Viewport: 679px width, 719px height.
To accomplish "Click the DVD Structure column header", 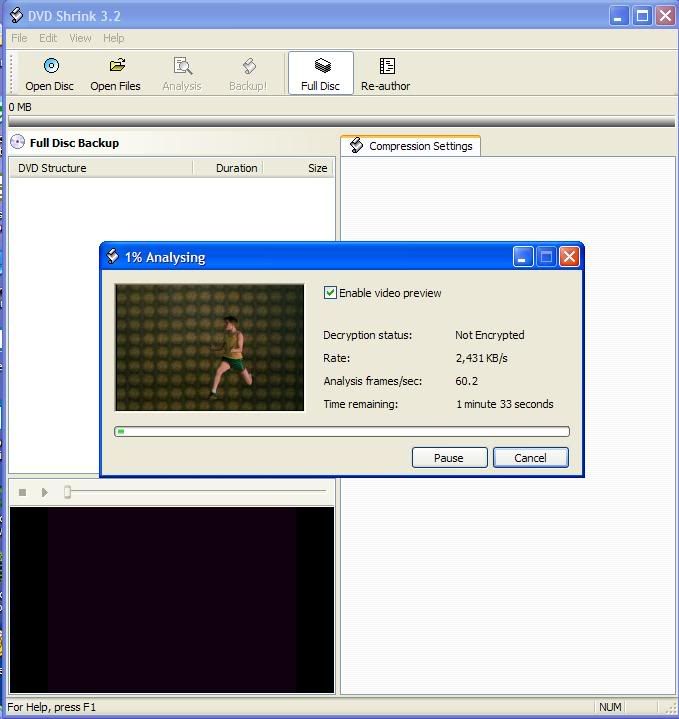I will pyautogui.click(x=100, y=168).
